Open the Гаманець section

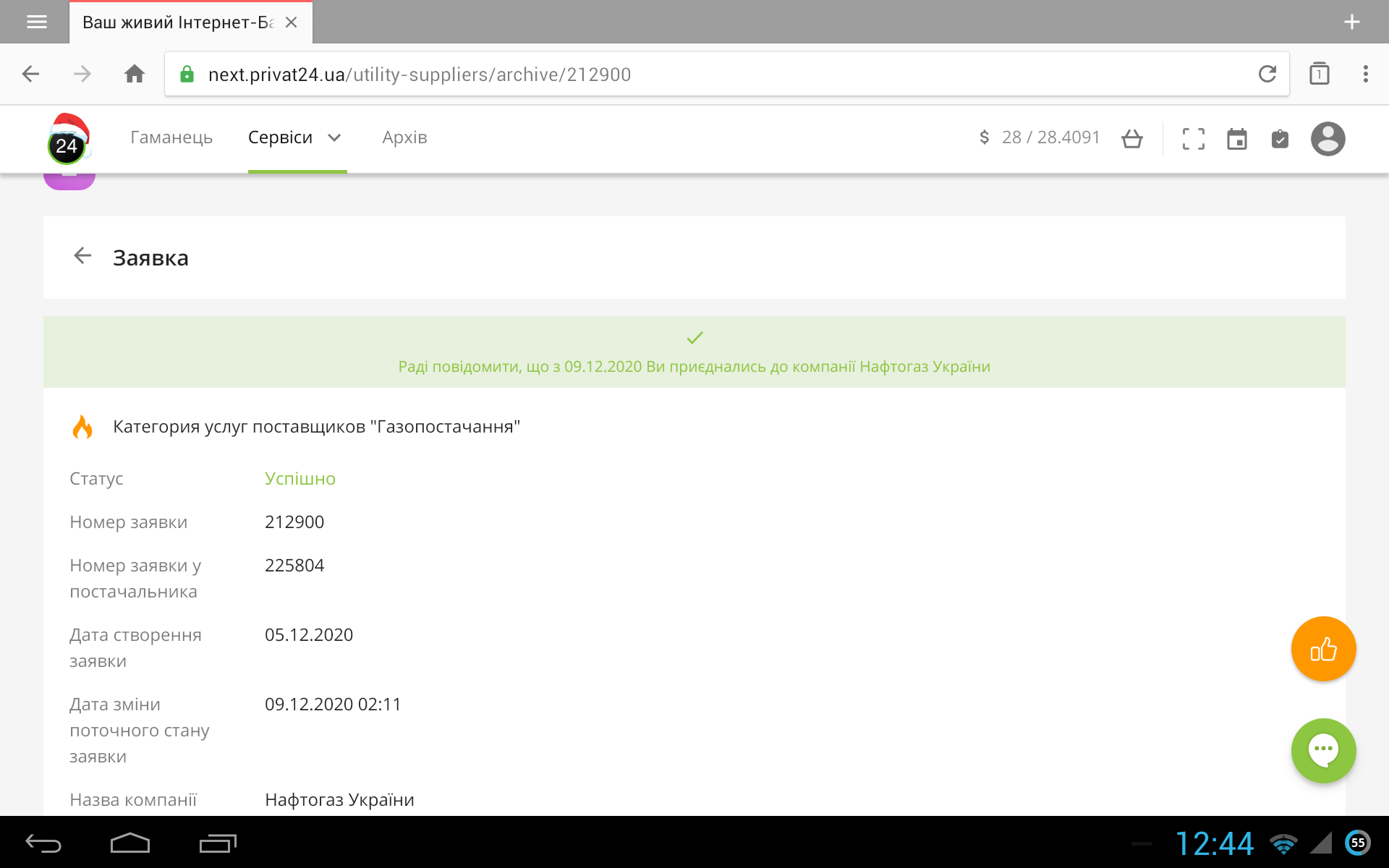[171, 137]
